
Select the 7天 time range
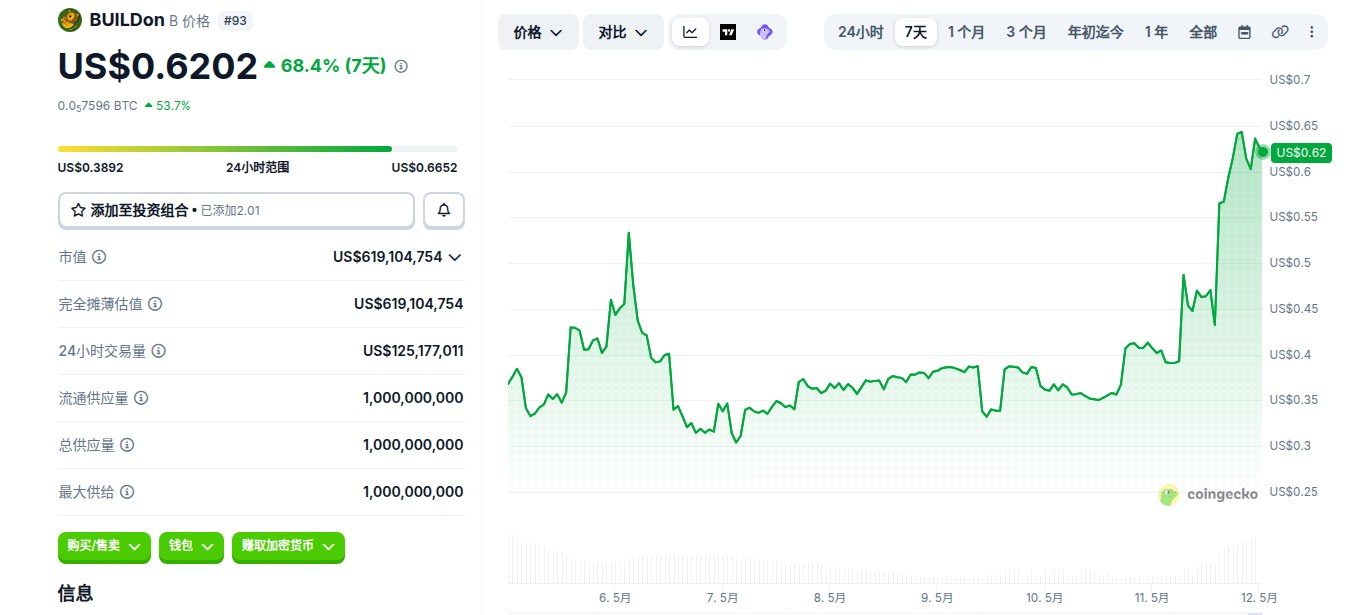(916, 32)
